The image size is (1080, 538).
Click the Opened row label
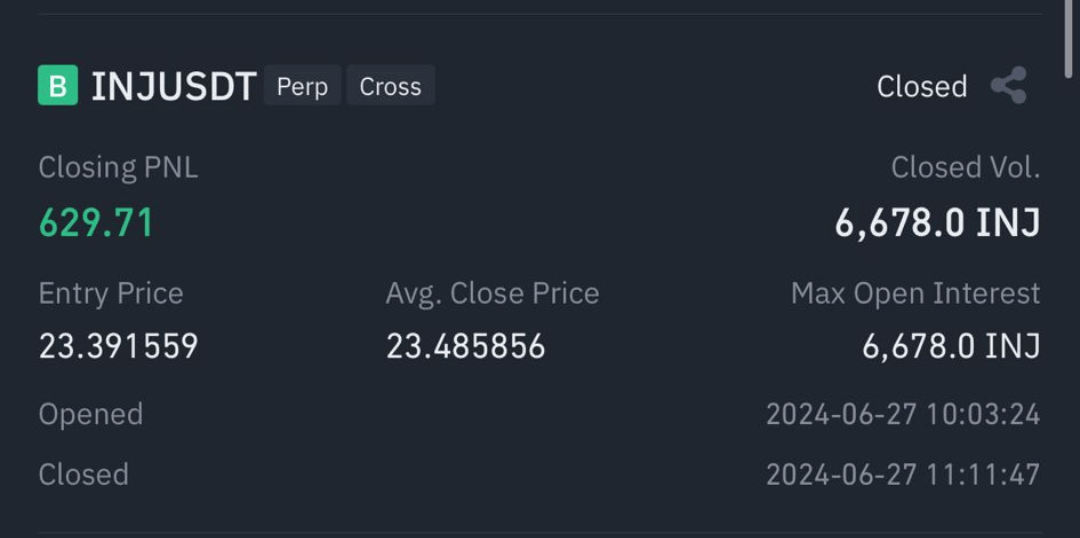(91, 415)
